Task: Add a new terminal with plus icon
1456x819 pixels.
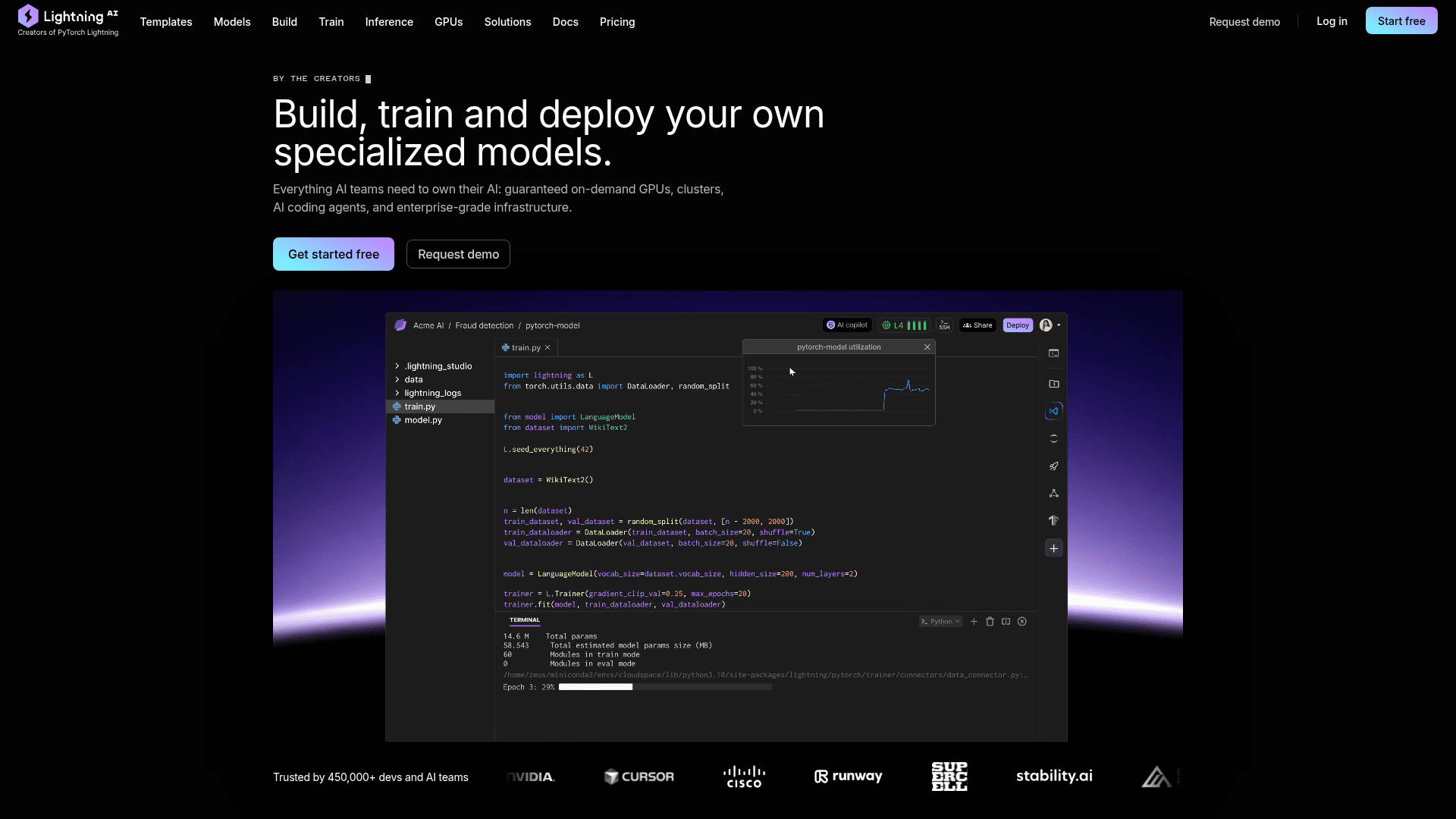Action: pyautogui.click(x=974, y=622)
